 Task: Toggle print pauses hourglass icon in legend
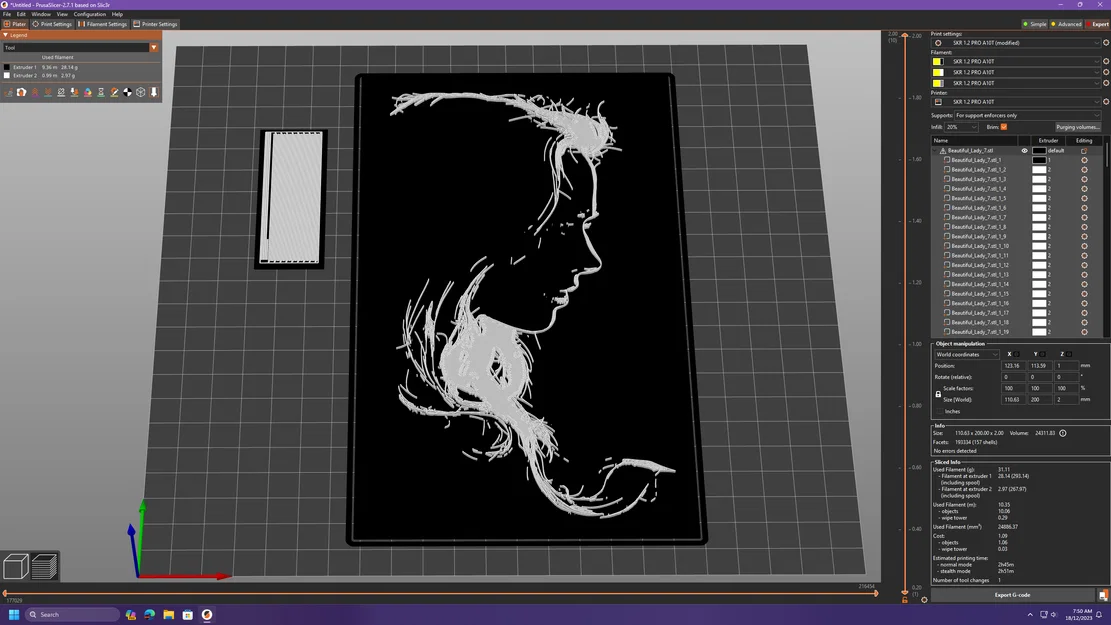[101, 92]
